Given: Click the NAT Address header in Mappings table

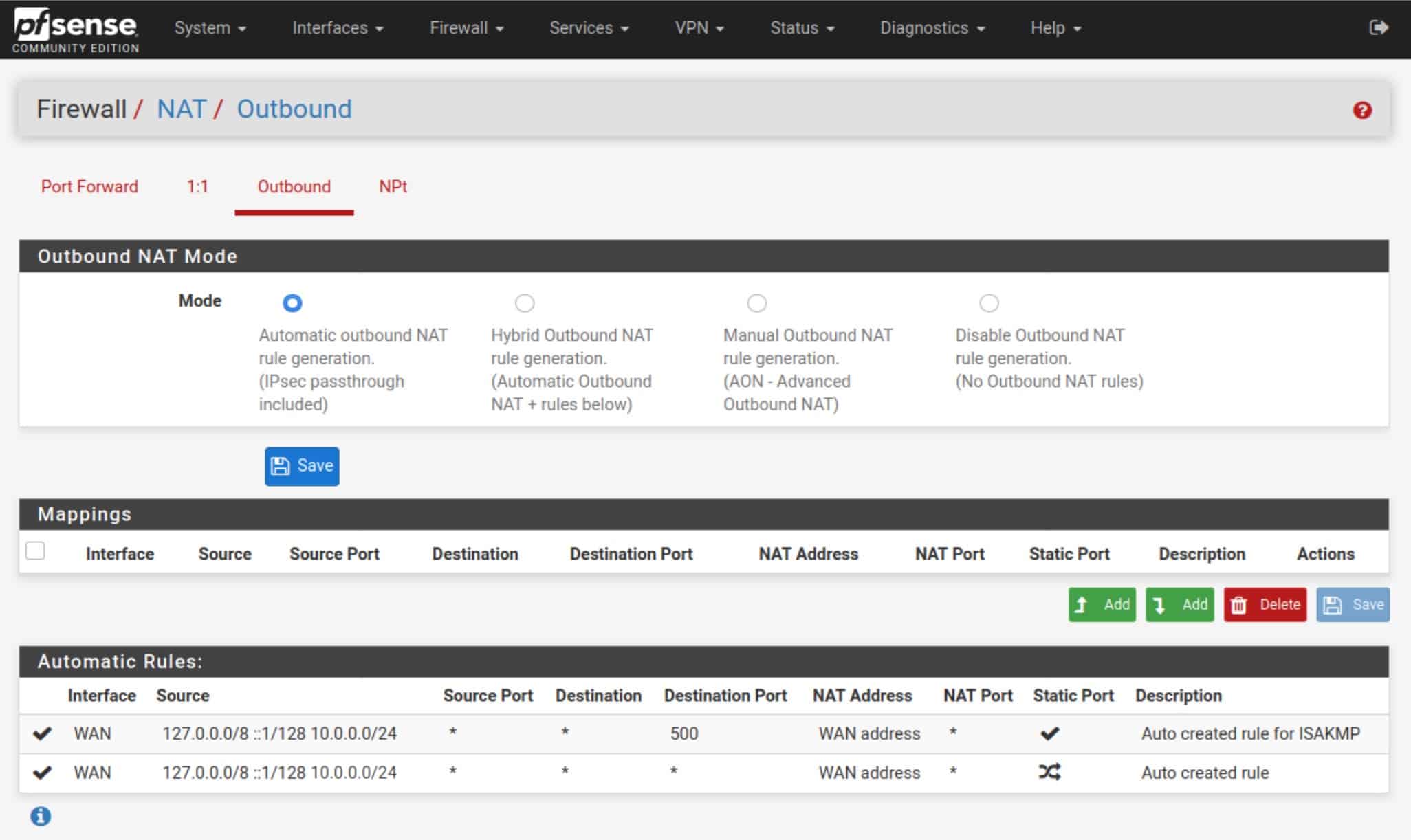Looking at the screenshot, I should 808,553.
